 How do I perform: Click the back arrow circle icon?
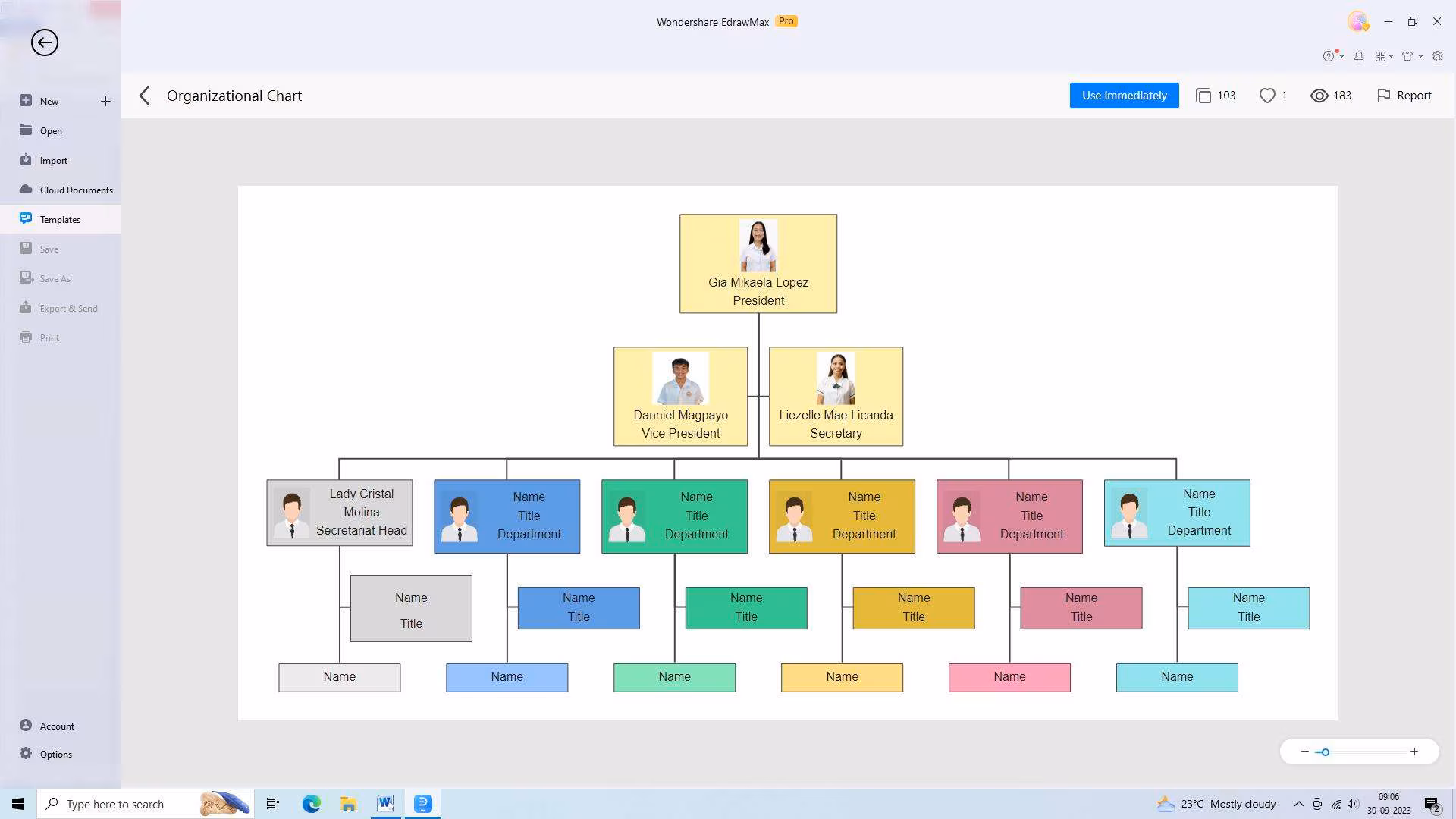pos(44,42)
